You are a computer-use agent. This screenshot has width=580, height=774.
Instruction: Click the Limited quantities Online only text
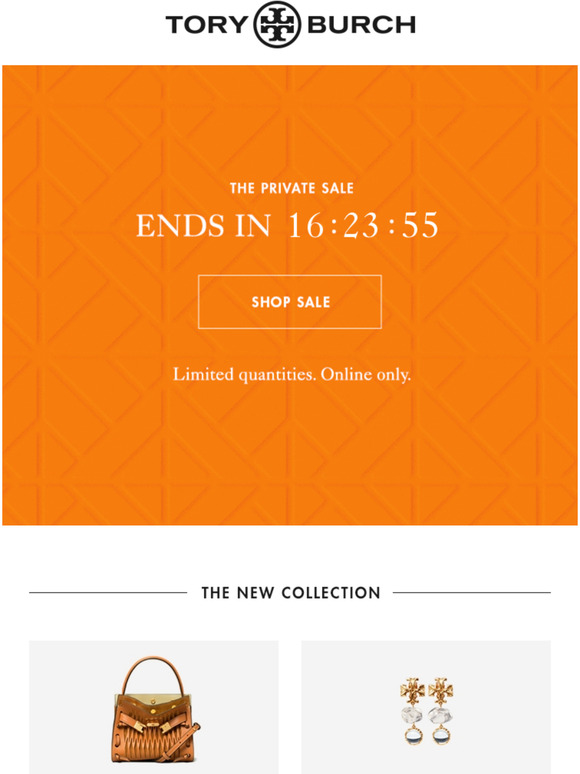tap(292, 375)
